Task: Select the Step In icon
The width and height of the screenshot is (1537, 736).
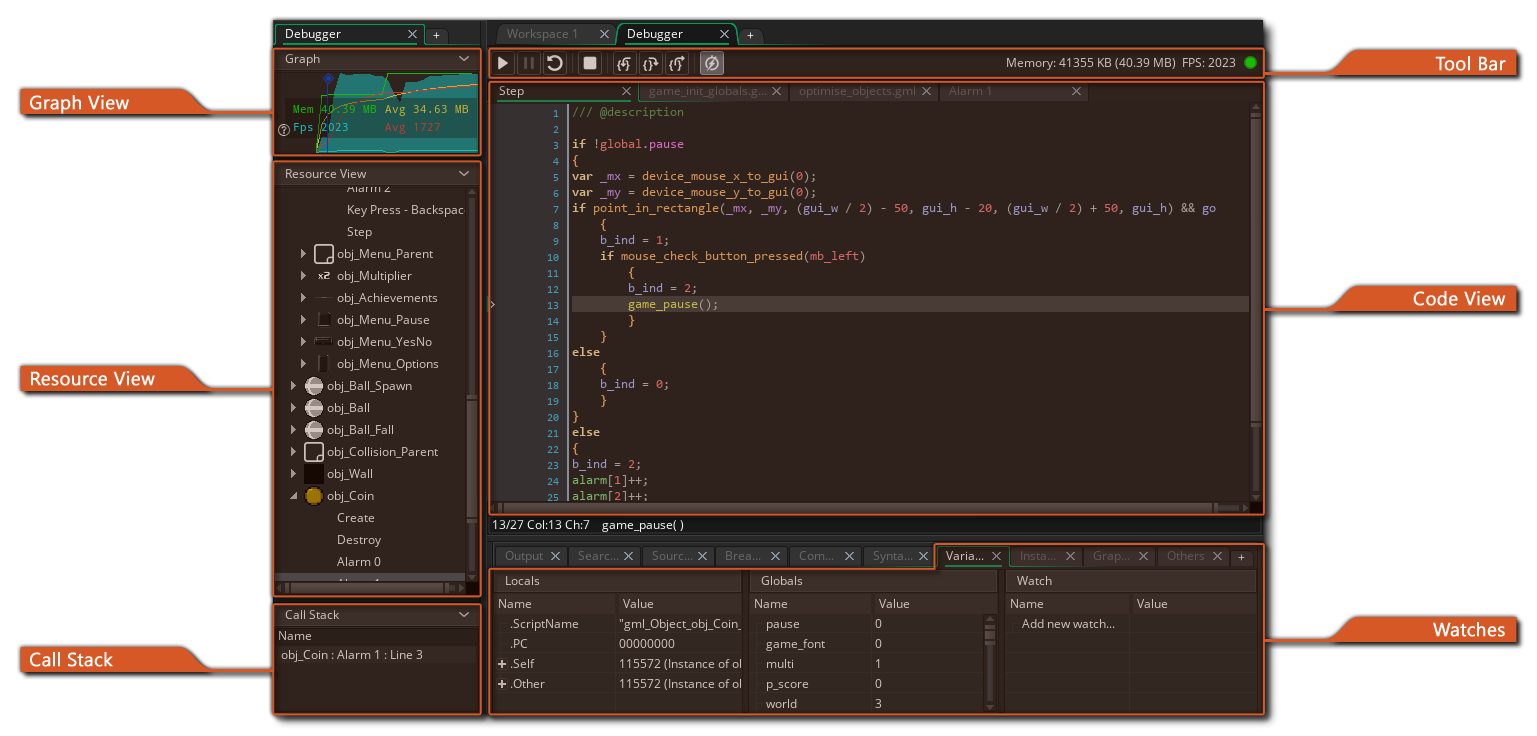Action: pos(621,62)
